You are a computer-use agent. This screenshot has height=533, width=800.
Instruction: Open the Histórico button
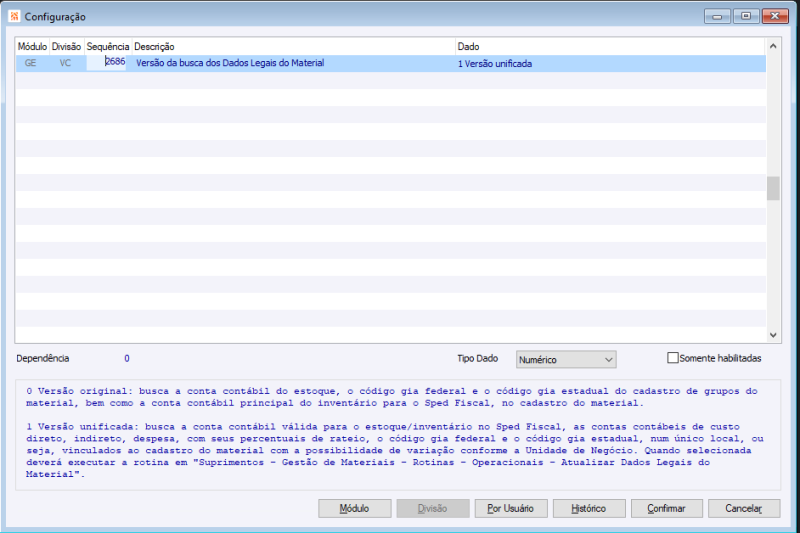pyautogui.click(x=589, y=509)
